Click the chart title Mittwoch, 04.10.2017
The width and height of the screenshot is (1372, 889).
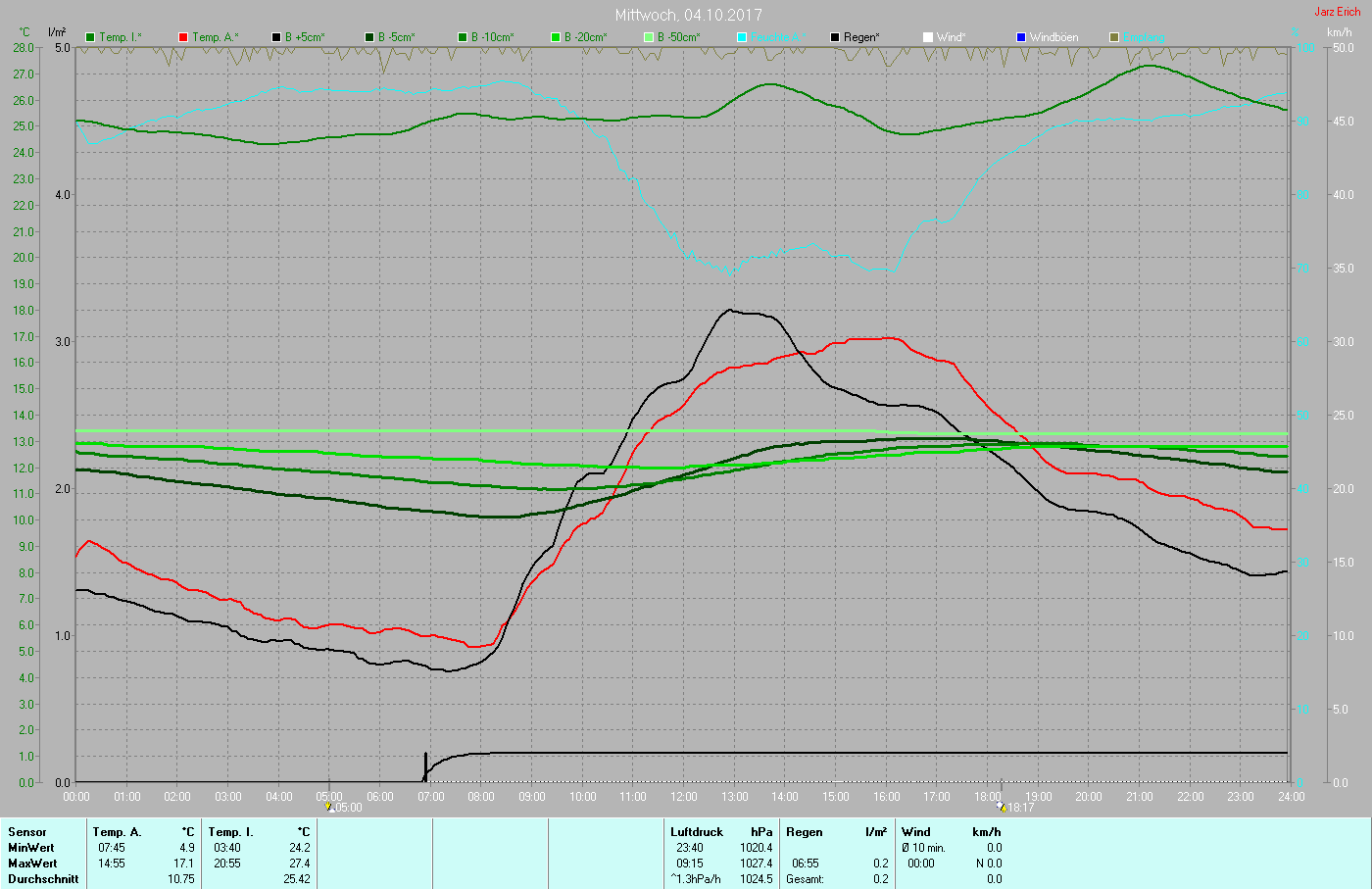[688, 15]
